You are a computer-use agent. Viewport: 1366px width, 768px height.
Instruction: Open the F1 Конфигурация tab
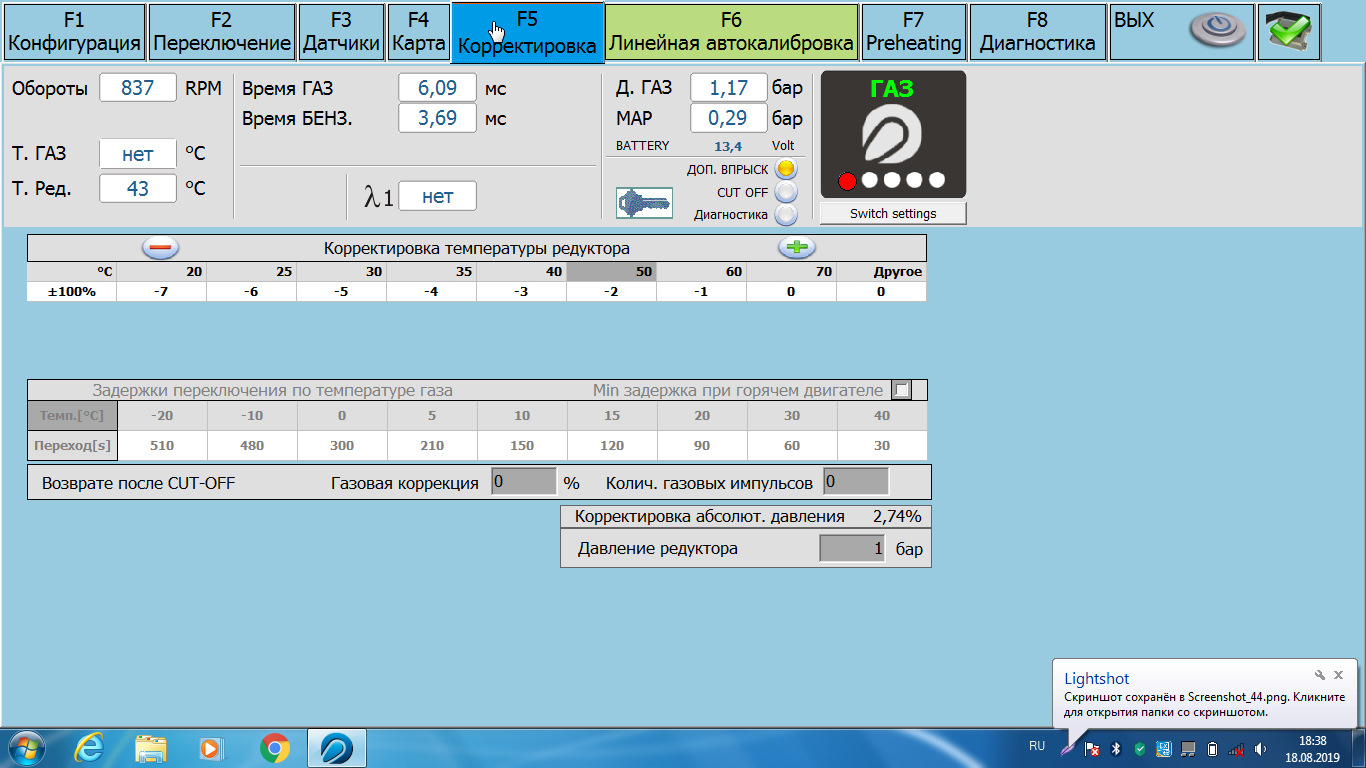coord(74,32)
